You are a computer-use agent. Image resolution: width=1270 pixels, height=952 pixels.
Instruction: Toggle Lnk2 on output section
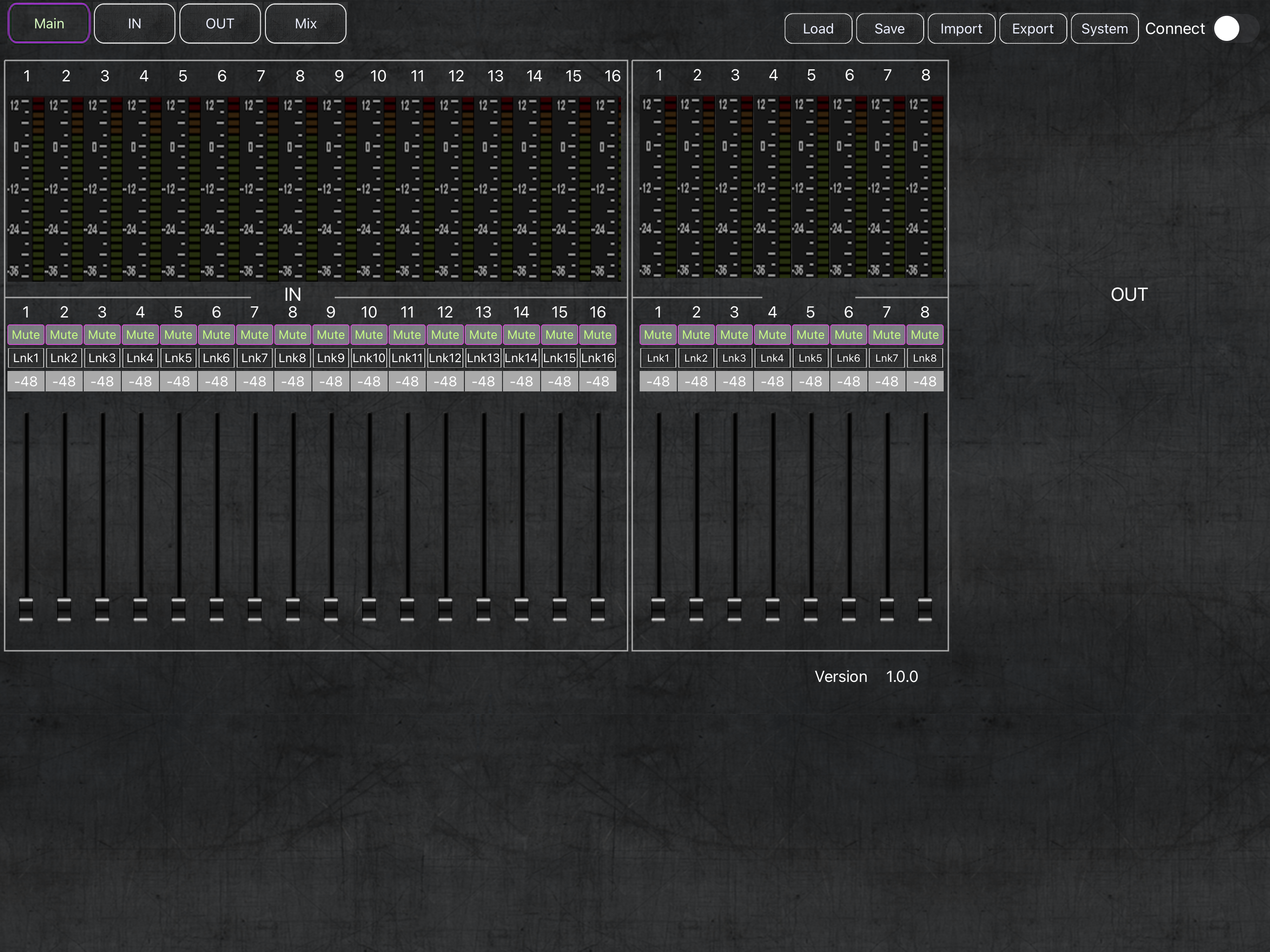[696, 358]
